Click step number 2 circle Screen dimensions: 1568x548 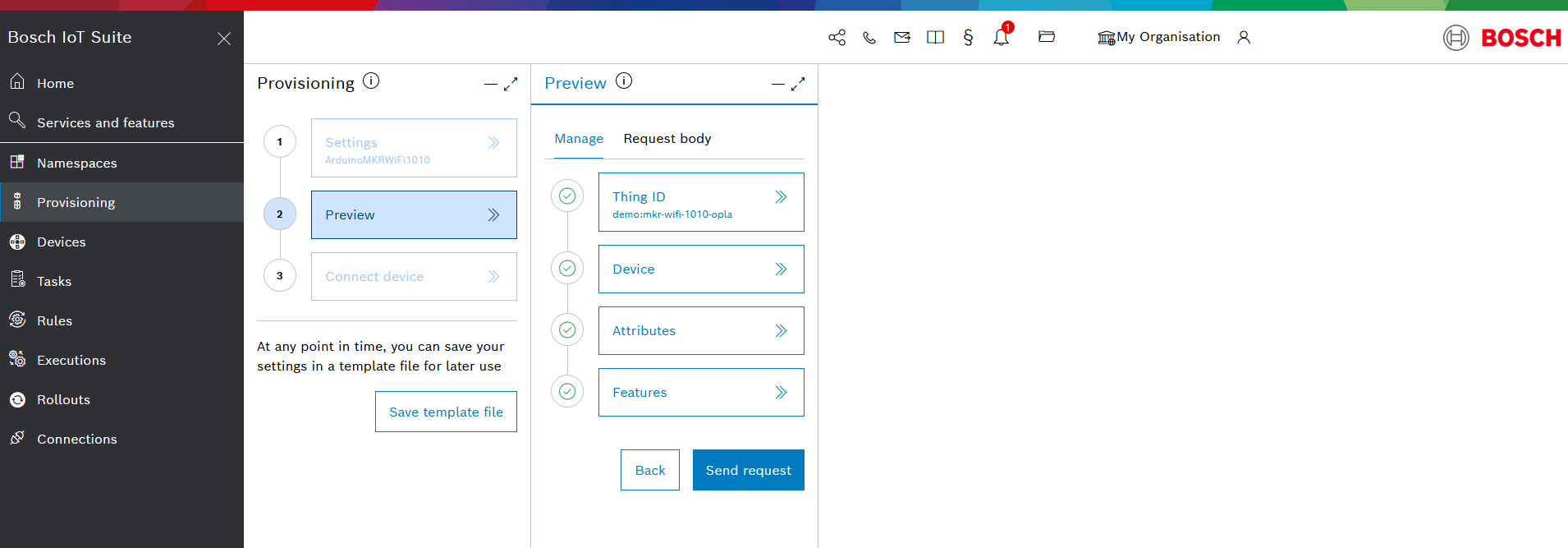(280, 214)
